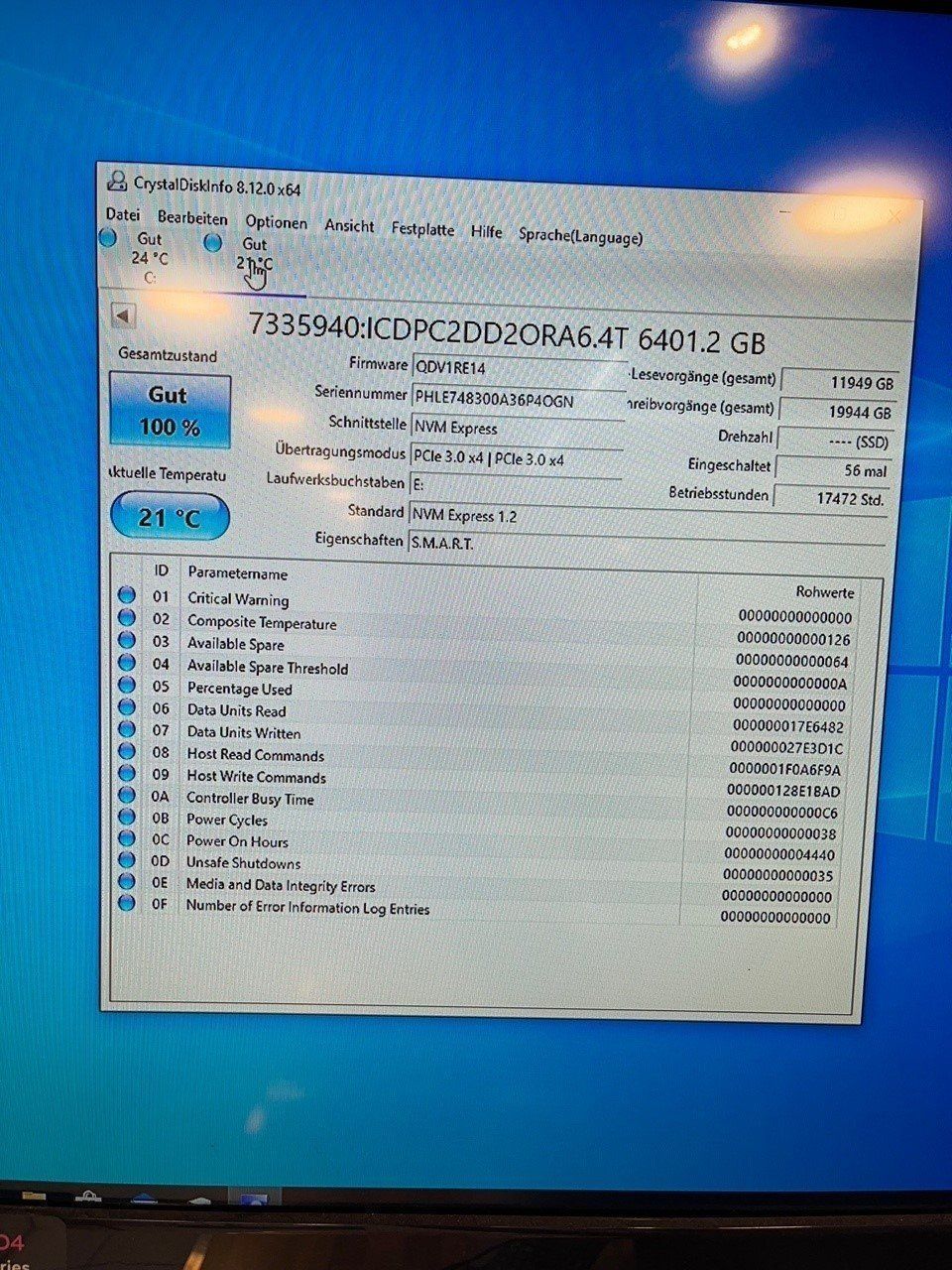Select Number of Error Information Log Entries
Viewport: 952px width, 1270px height.
pyautogui.click(x=307, y=907)
